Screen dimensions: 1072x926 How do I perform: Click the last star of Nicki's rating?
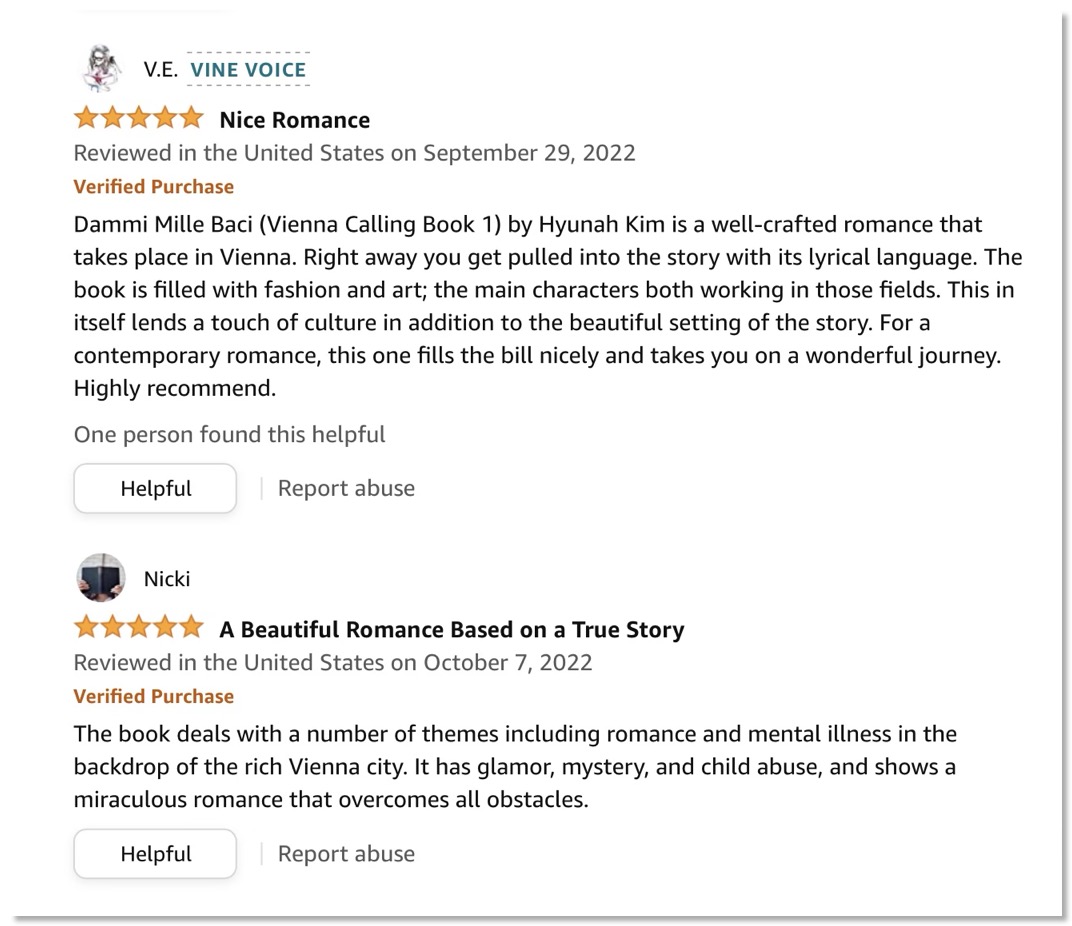click(191, 627)
